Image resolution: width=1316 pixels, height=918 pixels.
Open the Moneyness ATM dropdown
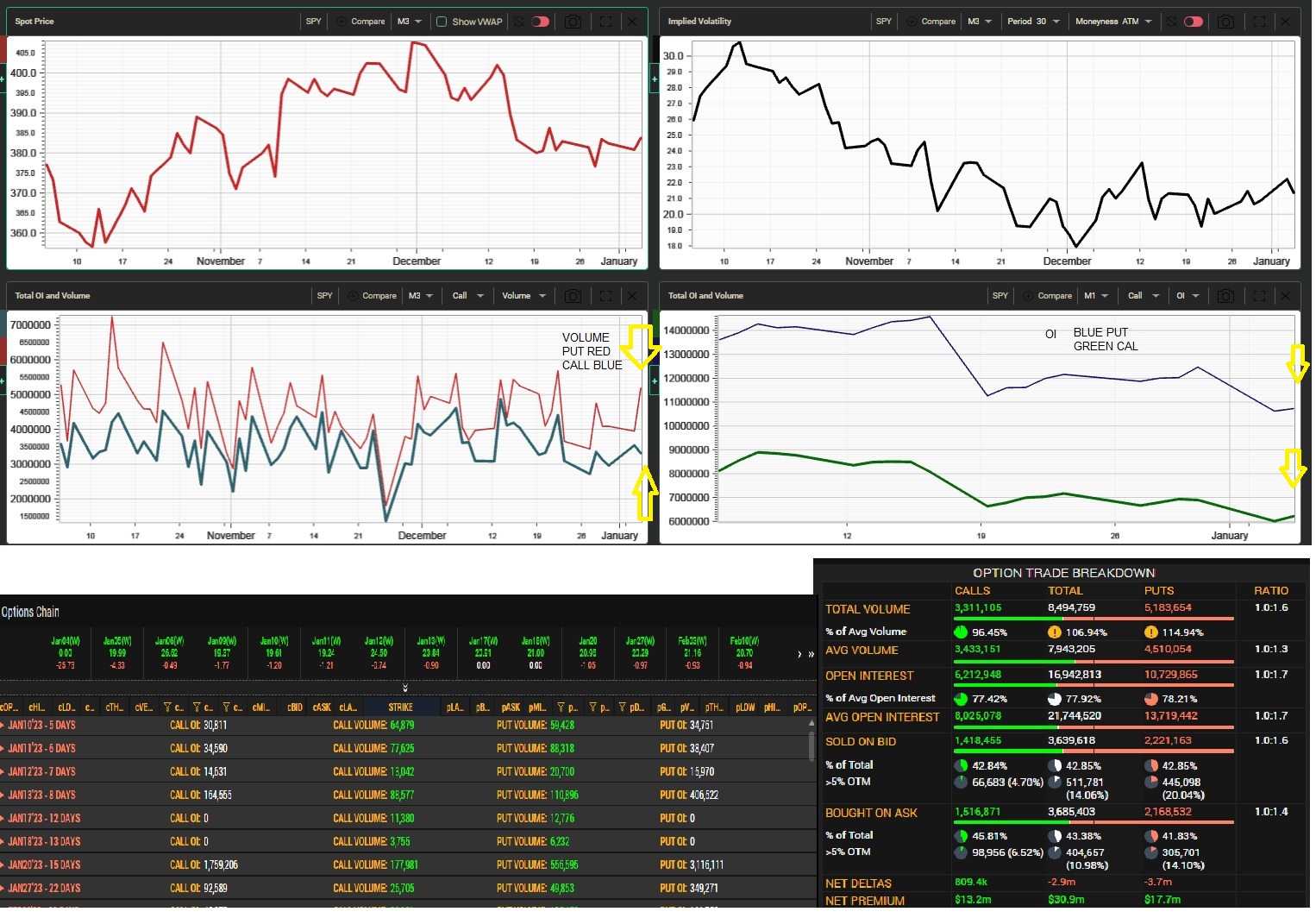click(x=1112, y=22)
